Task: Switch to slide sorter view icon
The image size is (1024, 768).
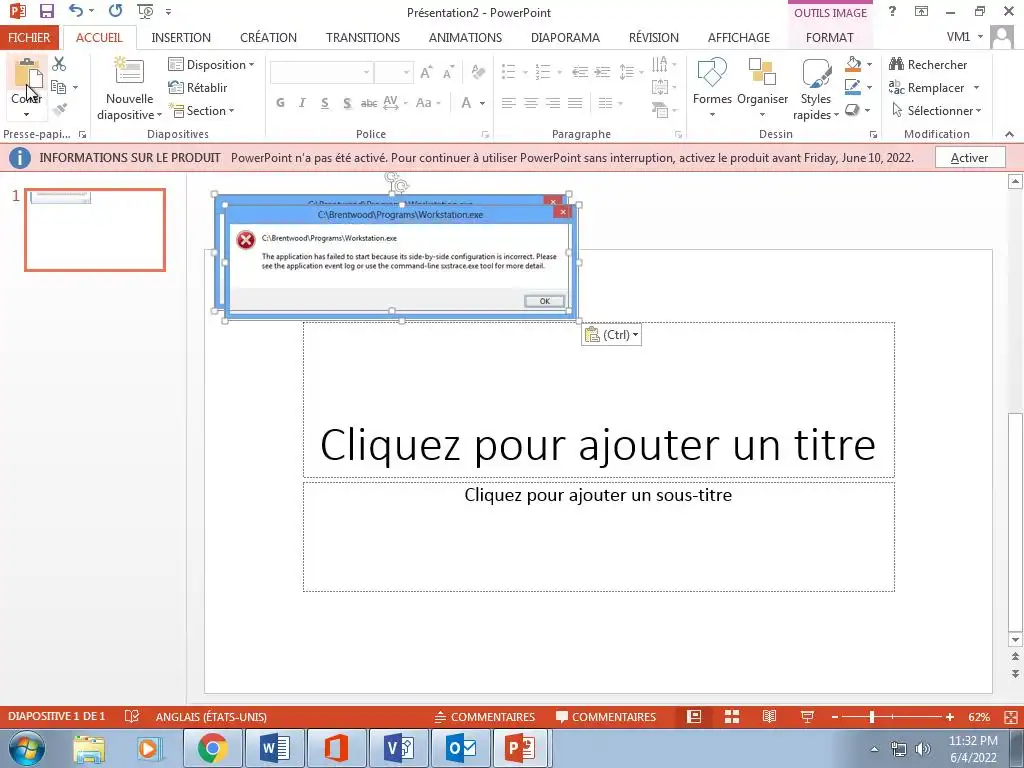Action: pos(732,716)
